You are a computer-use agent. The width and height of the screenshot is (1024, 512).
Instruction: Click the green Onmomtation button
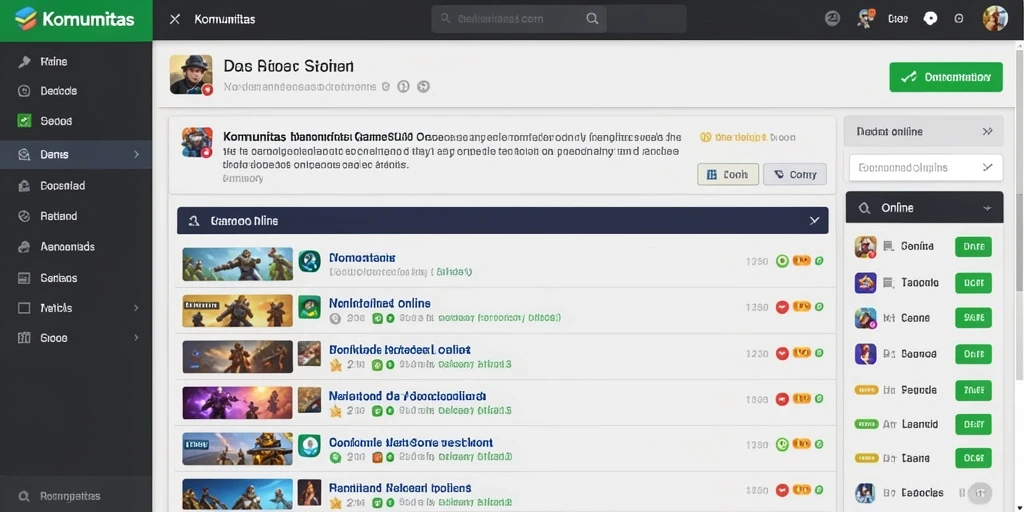point(946,77)
